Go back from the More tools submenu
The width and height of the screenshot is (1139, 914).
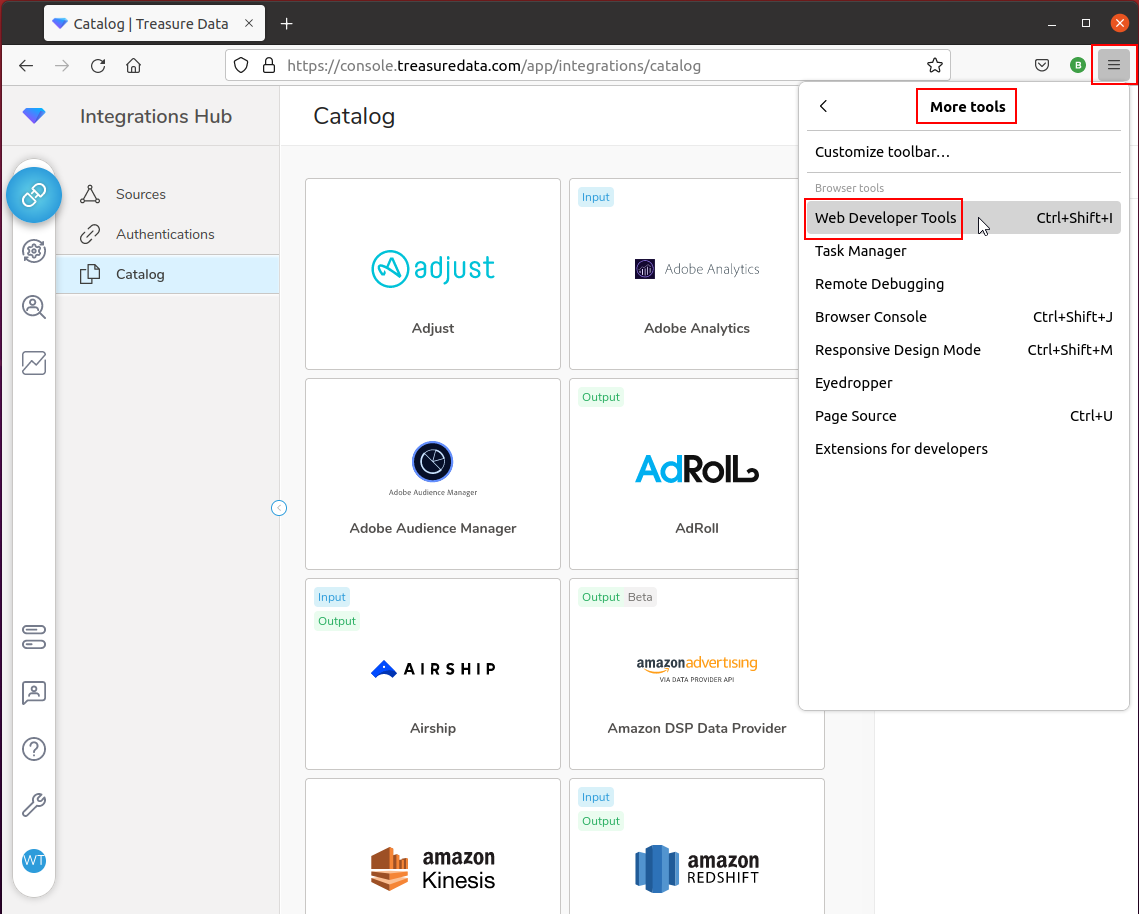click(x=824, y=106)
